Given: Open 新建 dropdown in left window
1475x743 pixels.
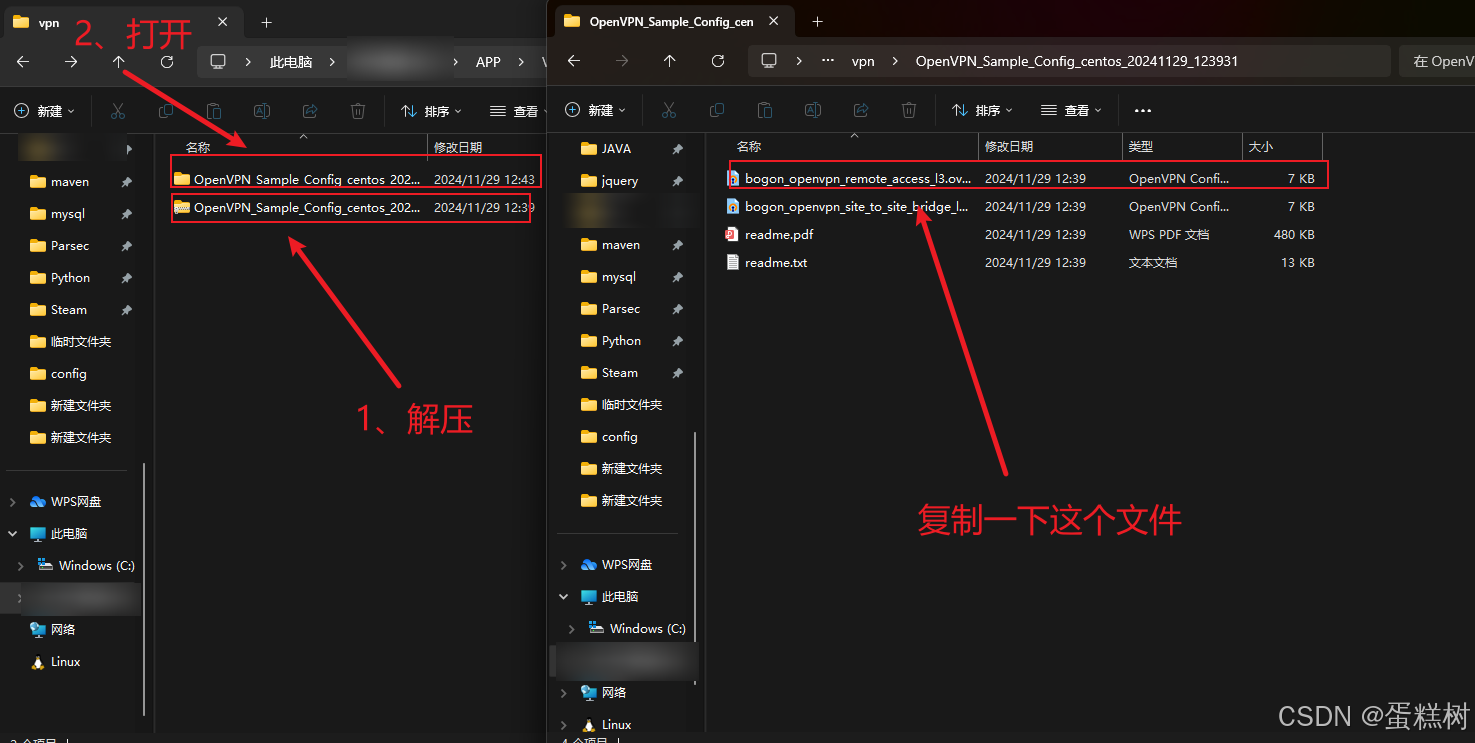Looking at the screenshot, I should pos(44,111).
